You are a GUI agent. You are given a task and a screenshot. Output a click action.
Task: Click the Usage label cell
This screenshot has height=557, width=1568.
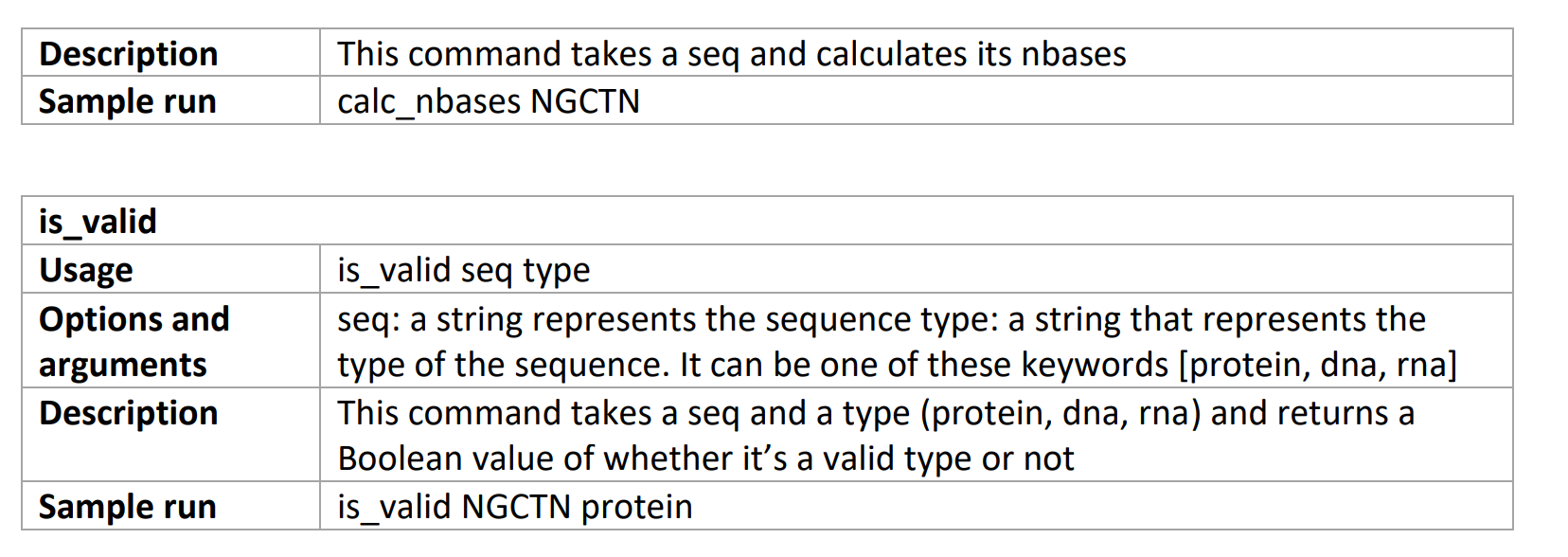(x=170, y=269)
